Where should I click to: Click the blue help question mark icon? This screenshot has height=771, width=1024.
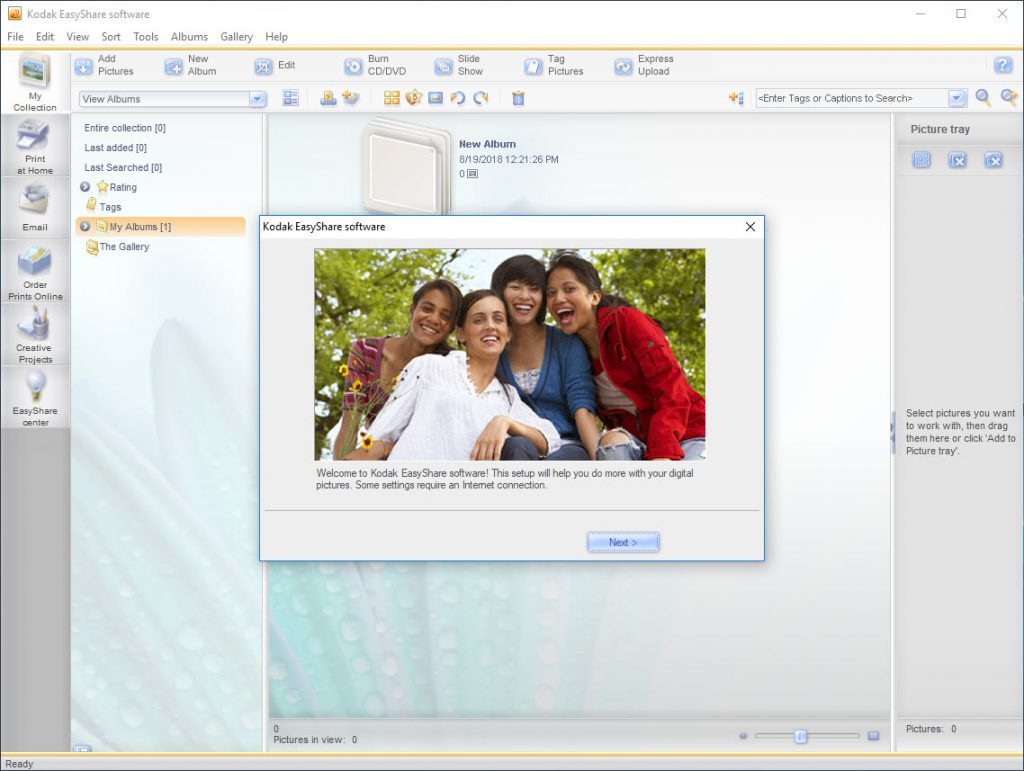point(1002,65)
